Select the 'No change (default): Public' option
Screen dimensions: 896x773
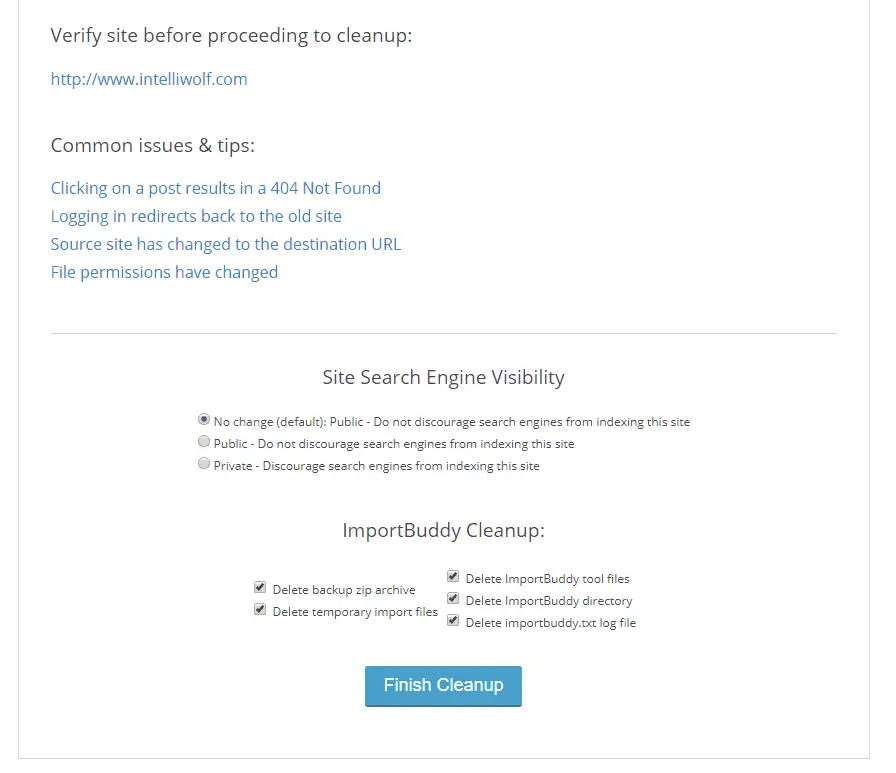[204, 419]
